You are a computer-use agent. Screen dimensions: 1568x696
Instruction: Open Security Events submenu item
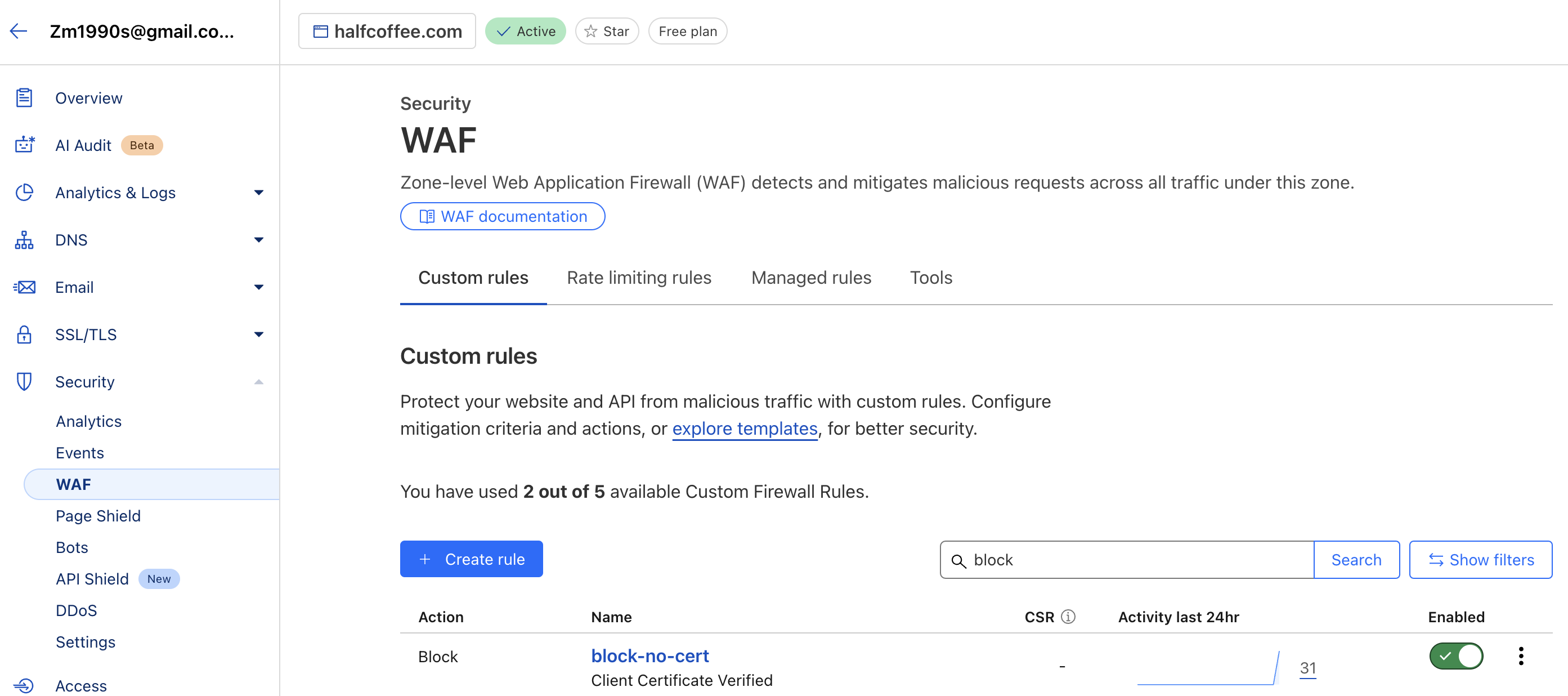80,453
